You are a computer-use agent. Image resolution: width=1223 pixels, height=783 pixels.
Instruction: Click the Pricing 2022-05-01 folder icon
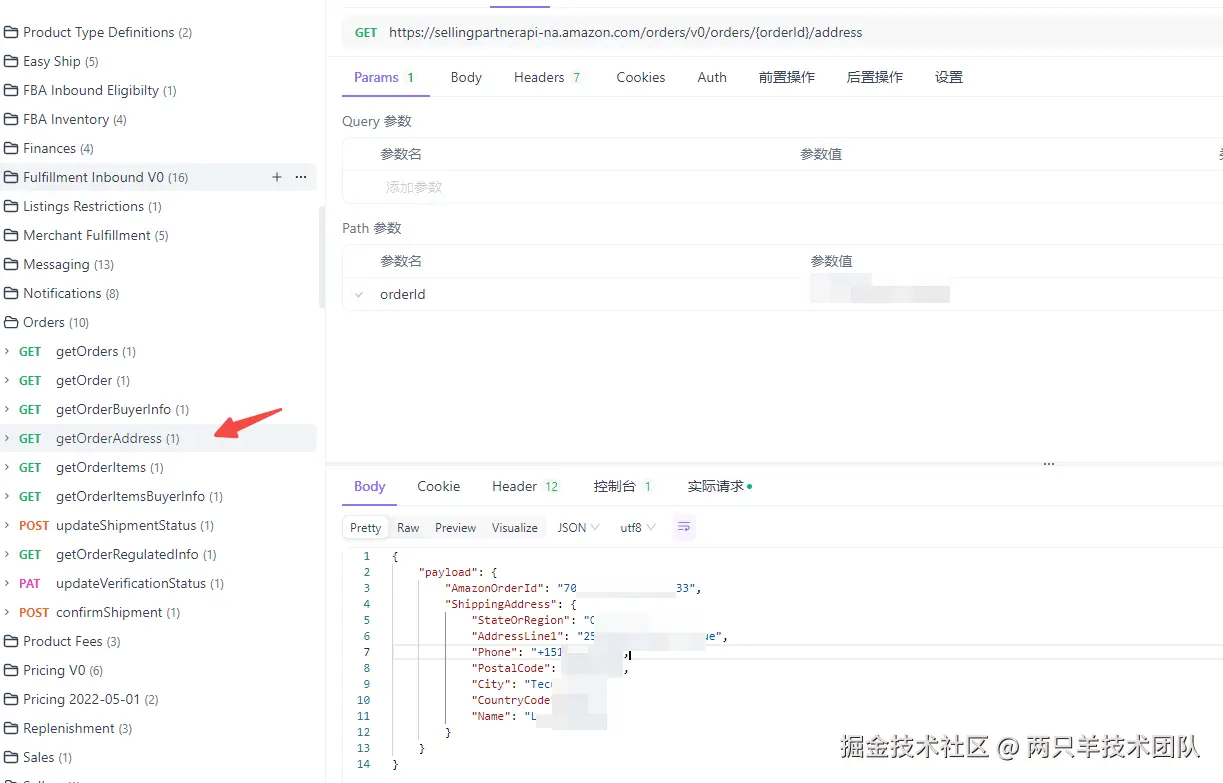click(11, 699)
